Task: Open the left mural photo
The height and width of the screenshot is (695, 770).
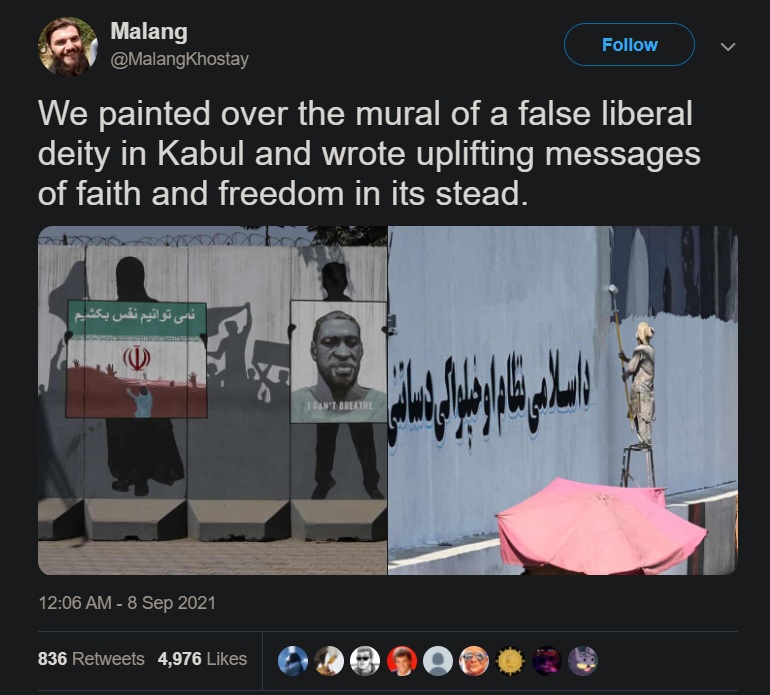Action: [x=213, y=400]
